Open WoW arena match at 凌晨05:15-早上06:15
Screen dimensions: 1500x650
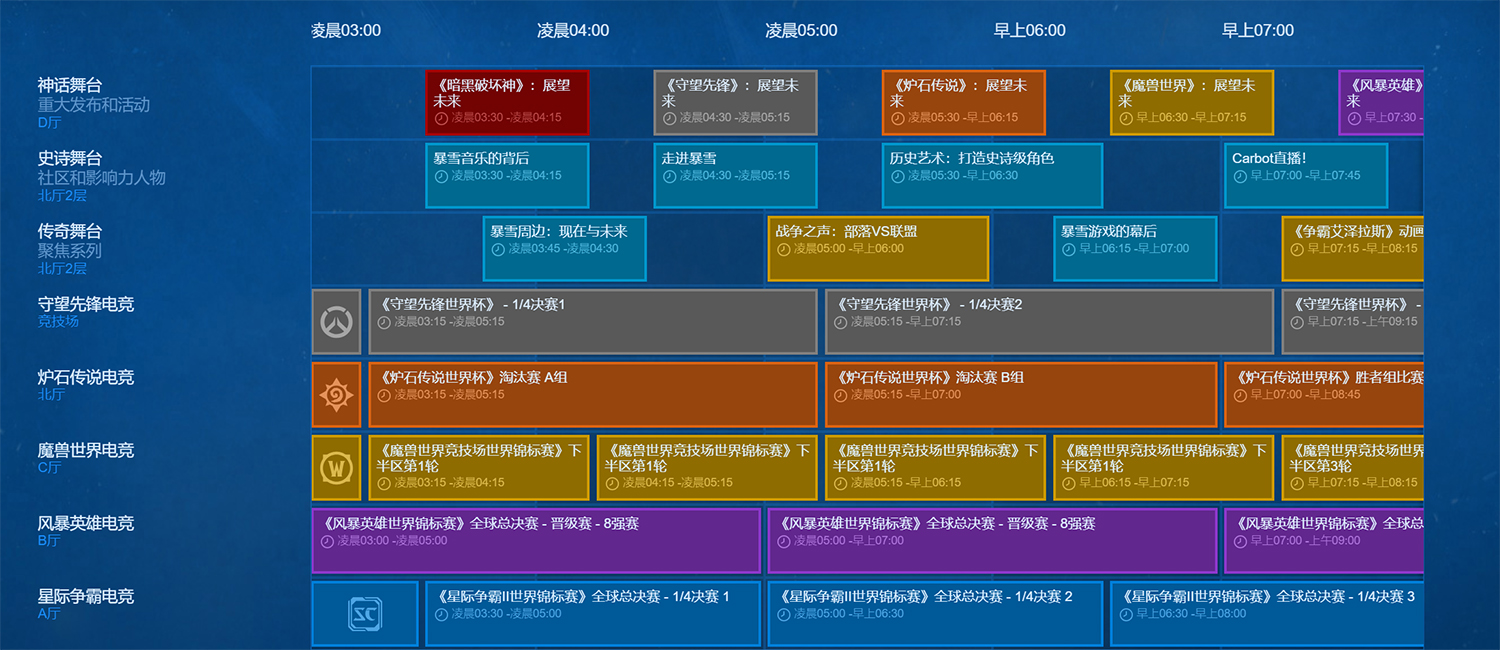[936, 468]
